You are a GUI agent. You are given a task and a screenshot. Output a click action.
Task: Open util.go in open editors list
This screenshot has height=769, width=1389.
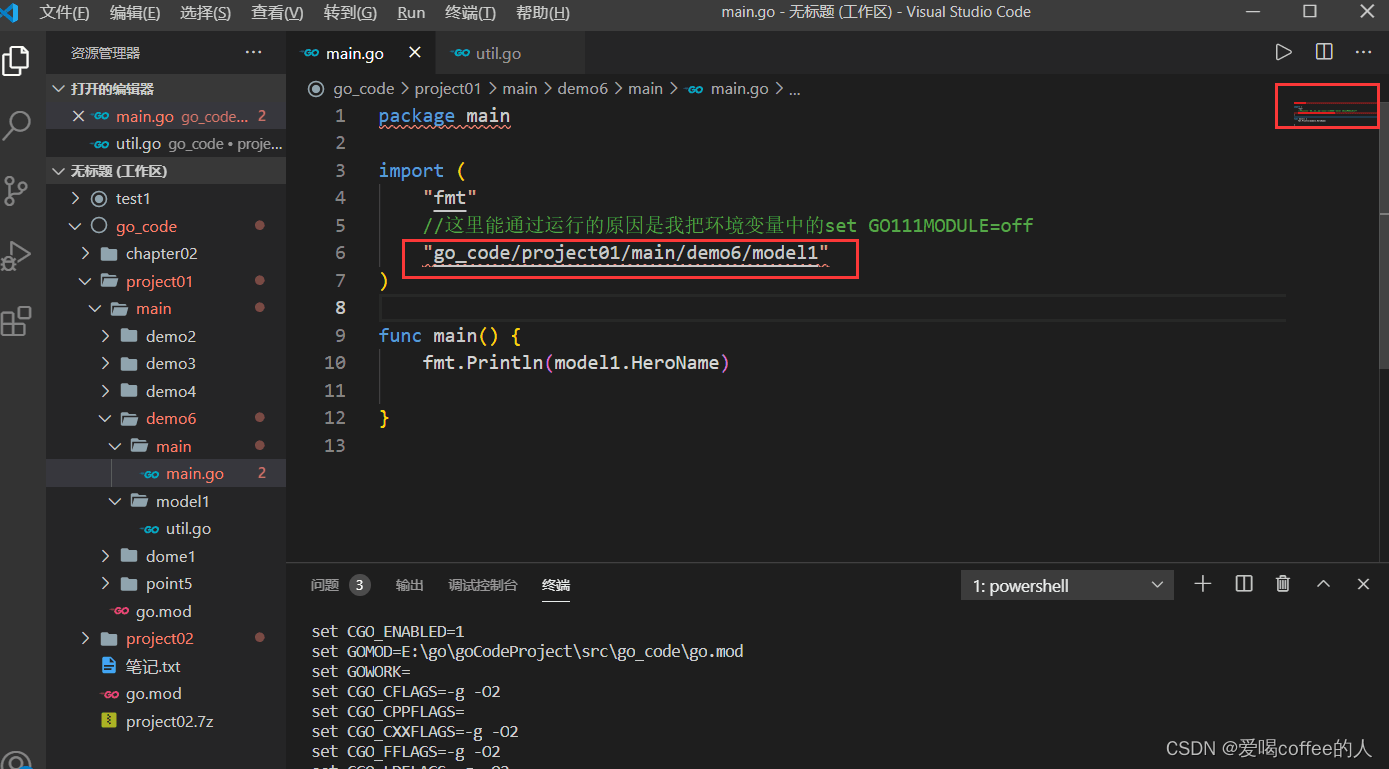click(166, 144)
